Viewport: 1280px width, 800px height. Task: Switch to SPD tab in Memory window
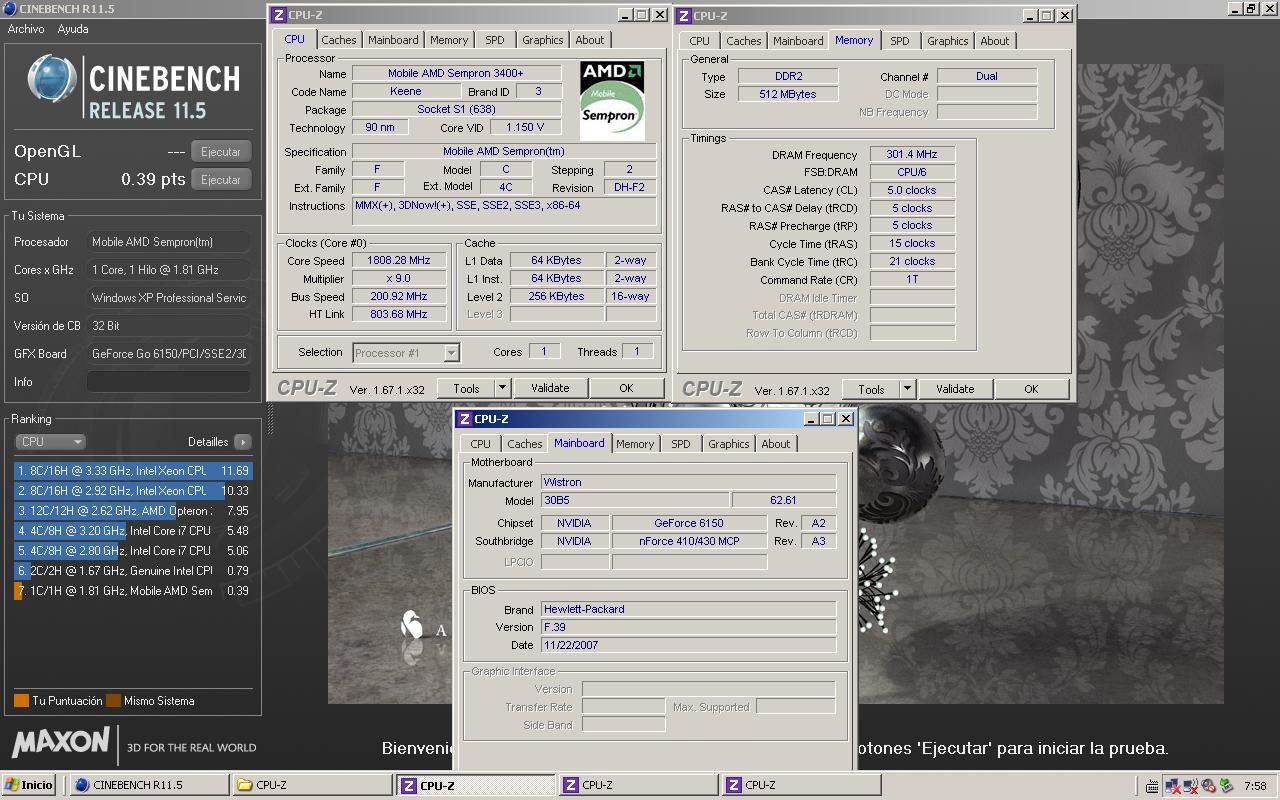tap(900, 41)
